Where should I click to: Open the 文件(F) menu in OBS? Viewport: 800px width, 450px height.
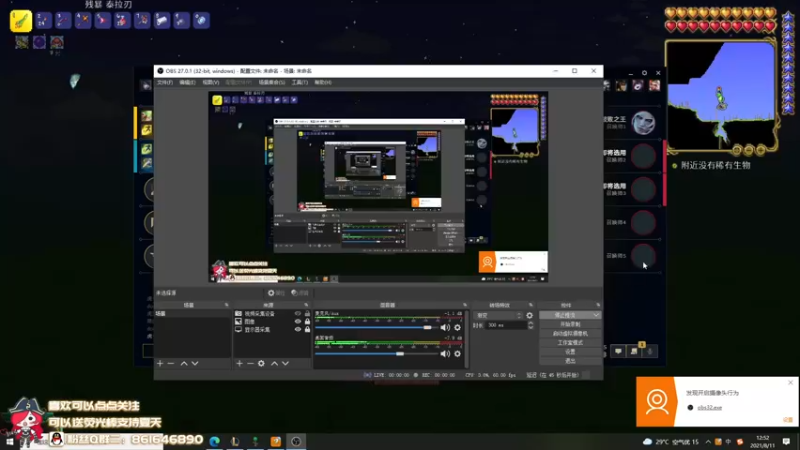pyautogui.click(x=165, y=82)
